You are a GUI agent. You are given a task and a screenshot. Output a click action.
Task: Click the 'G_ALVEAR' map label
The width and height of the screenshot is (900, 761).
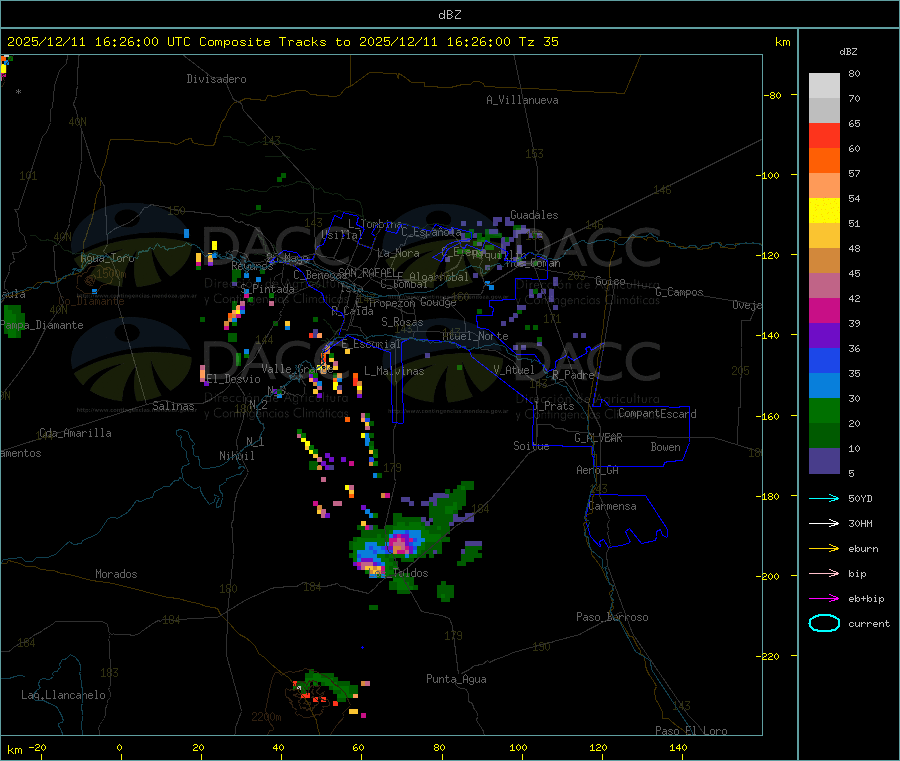(598, 438)
